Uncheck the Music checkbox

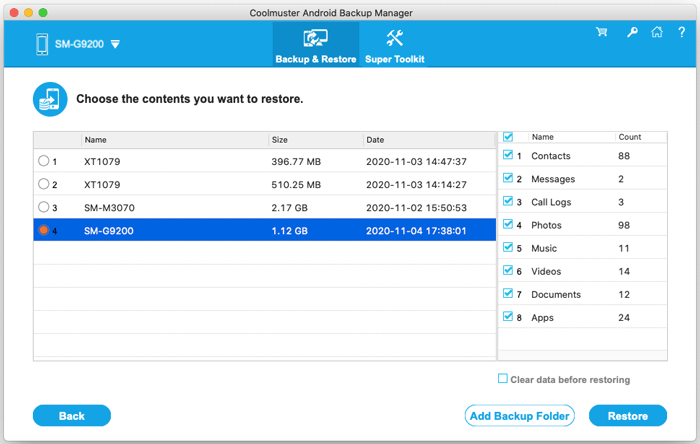pyautogui.click(x=508, y=247)
